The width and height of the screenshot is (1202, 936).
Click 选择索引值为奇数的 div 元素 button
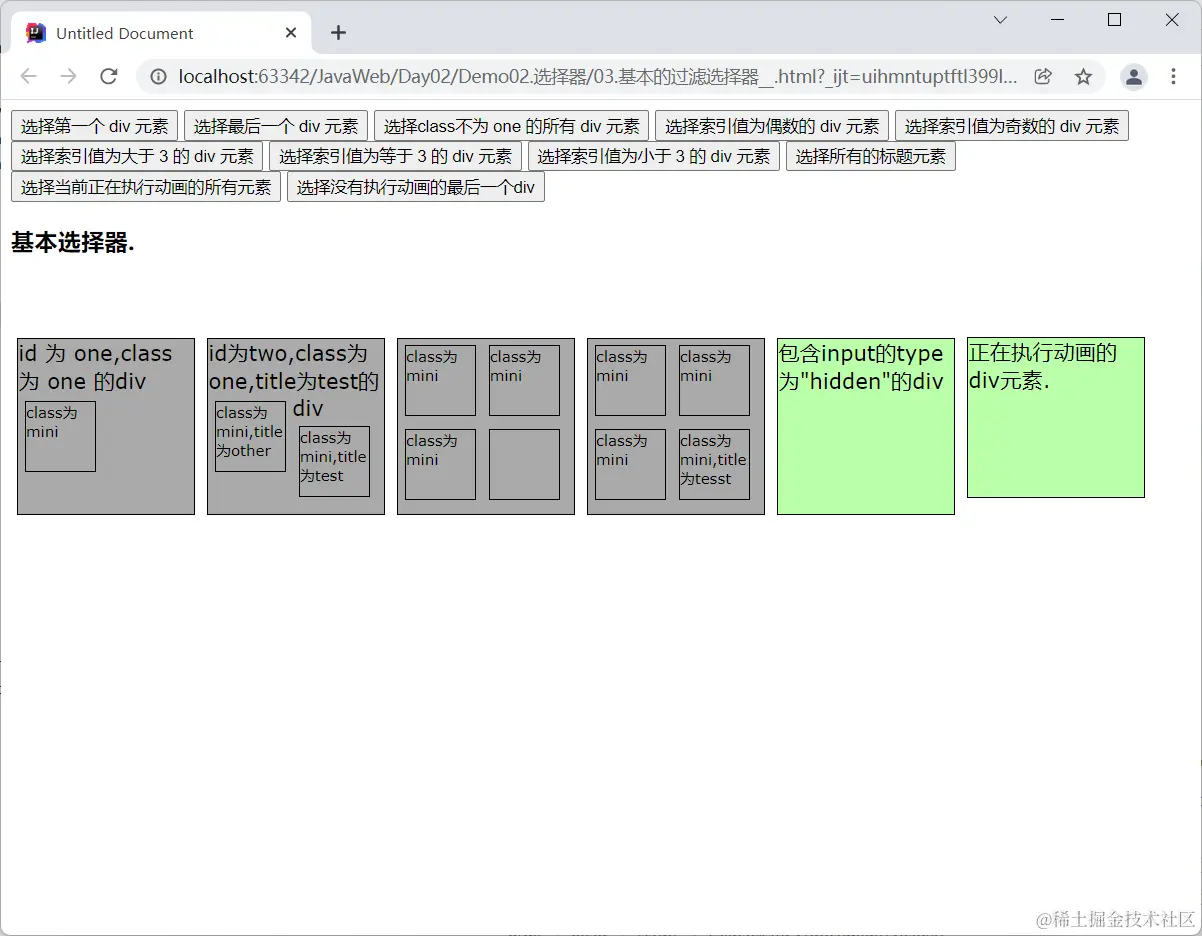[1012, 126]
